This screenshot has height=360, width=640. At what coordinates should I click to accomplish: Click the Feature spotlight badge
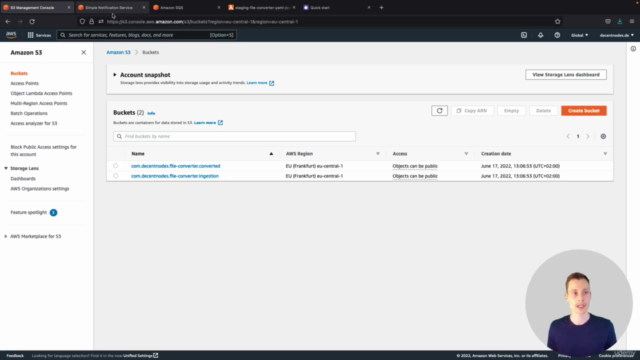[53, 212]
